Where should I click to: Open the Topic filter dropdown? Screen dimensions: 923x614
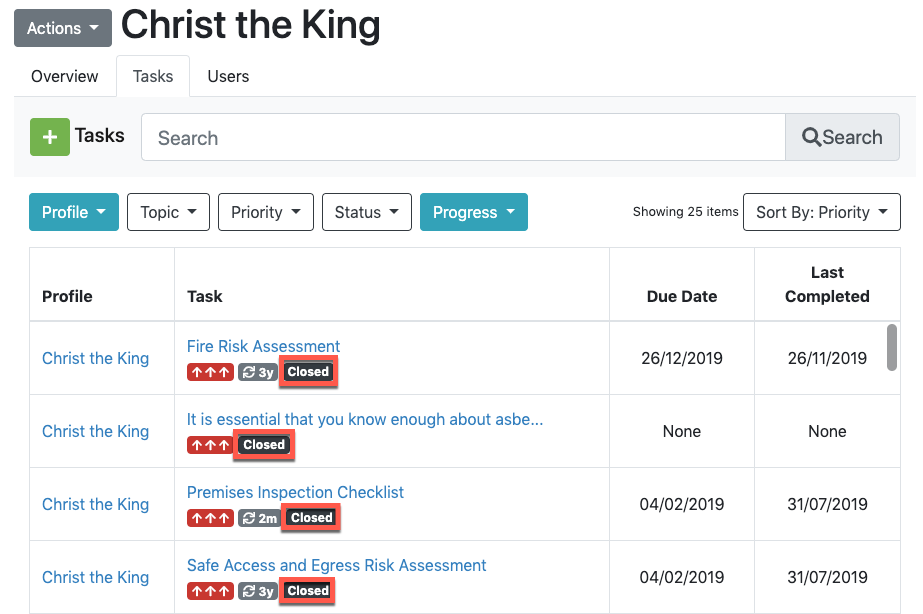168,212
